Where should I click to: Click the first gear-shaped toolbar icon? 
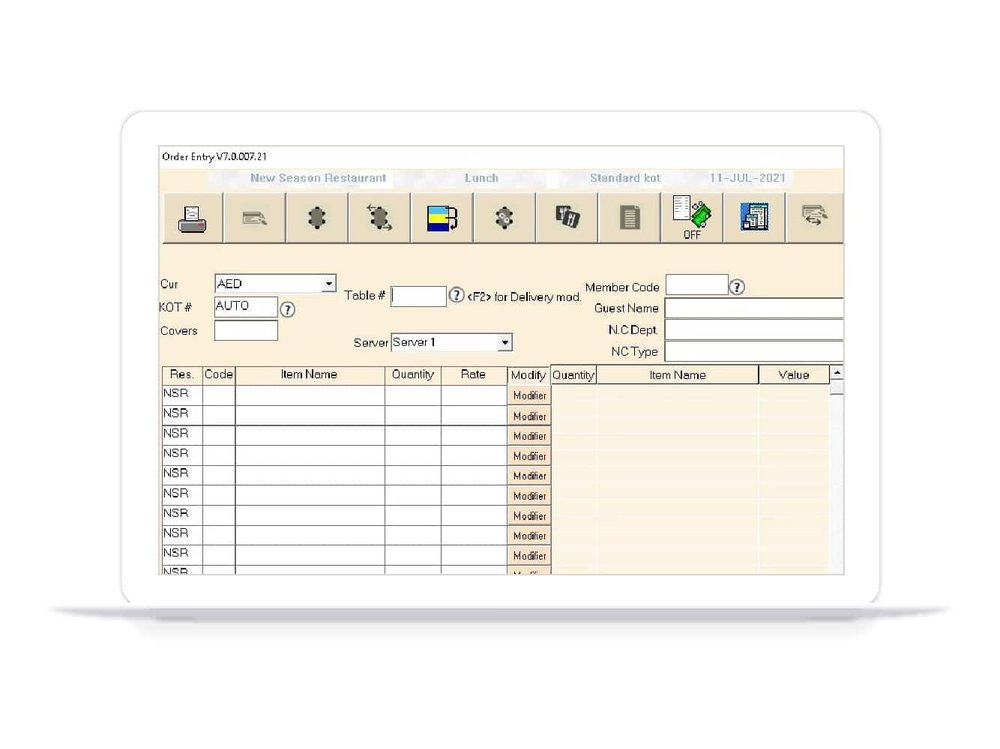pyautogui.click(x=316, y=218)
